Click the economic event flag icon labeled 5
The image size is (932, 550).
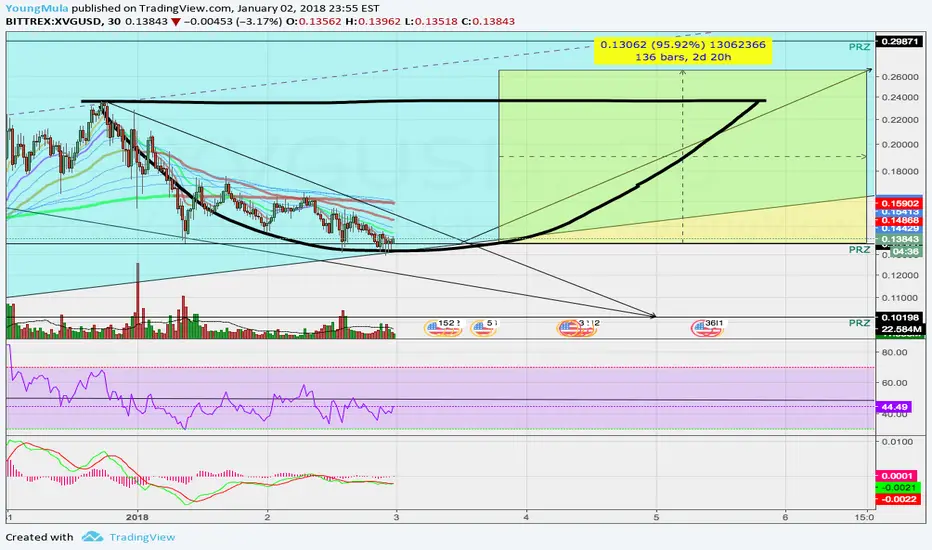(x=484, y=327)
